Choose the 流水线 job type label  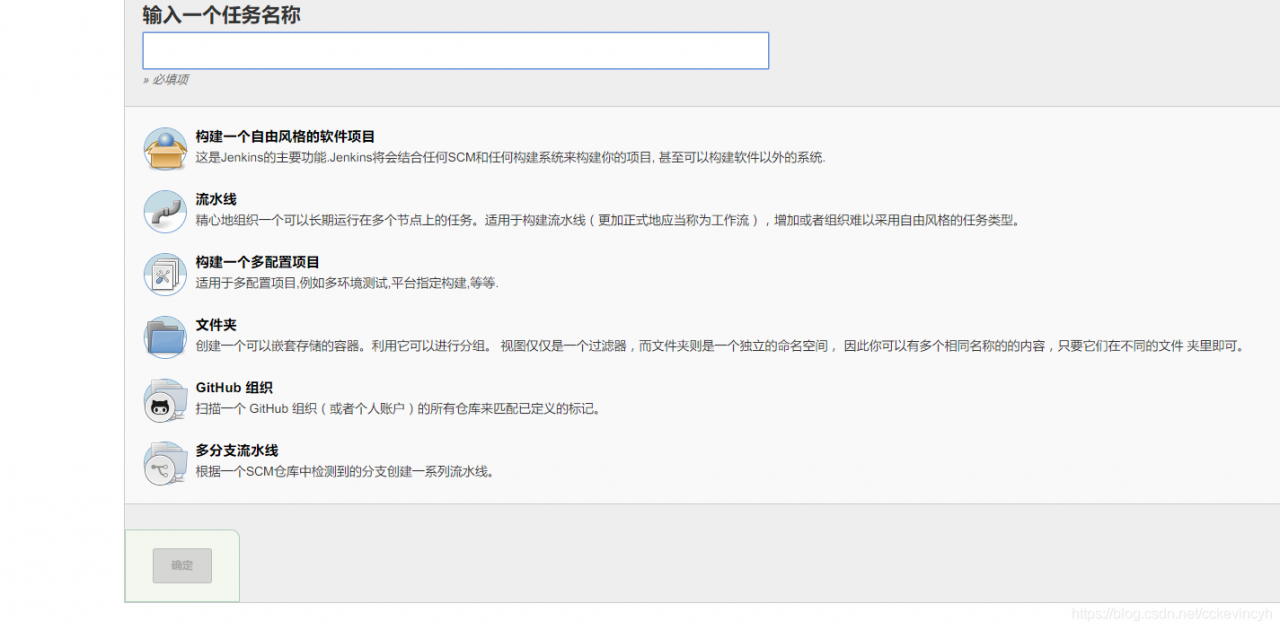point(217,198)
